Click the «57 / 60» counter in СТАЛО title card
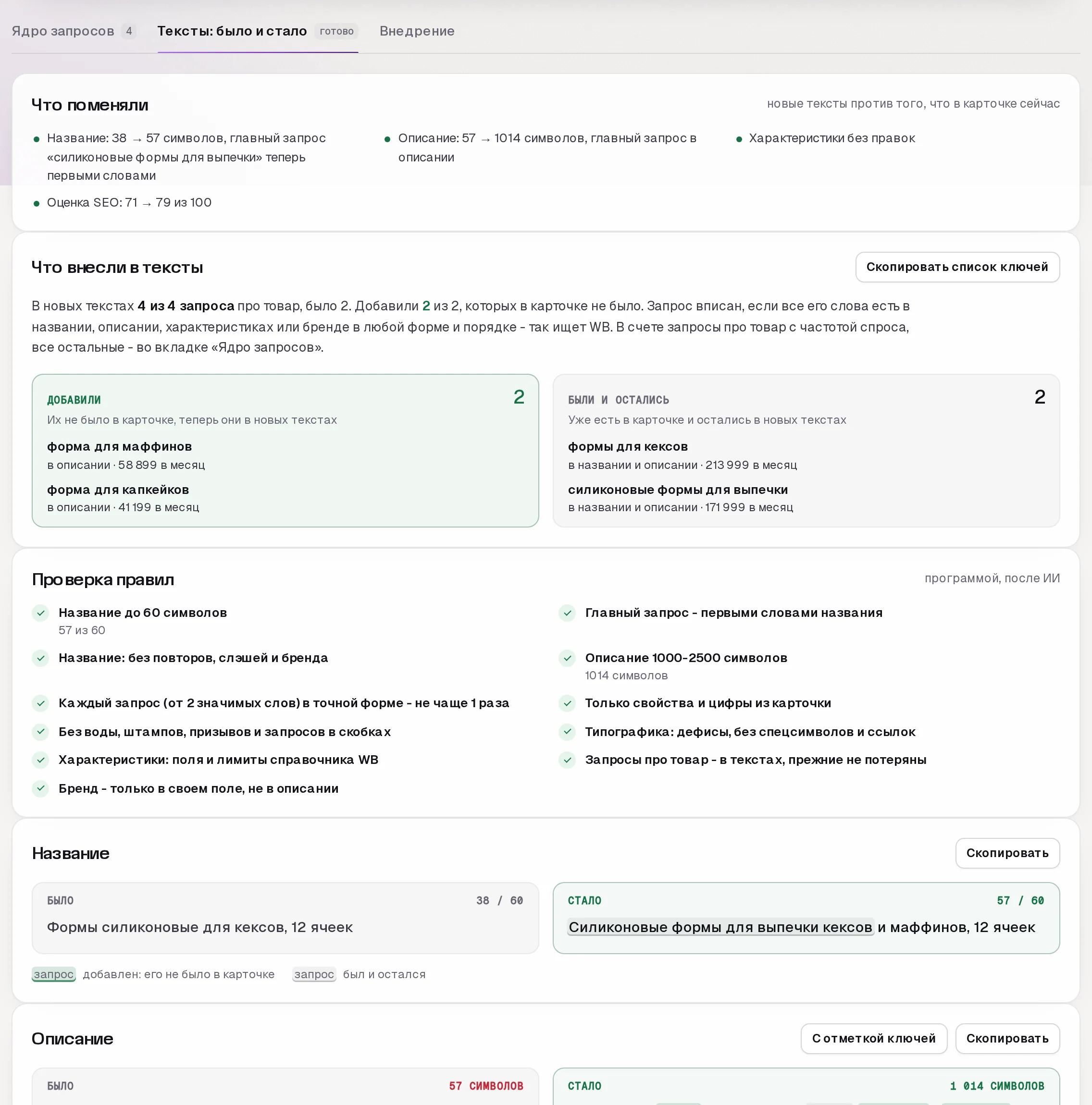Viewport: 1092px width, 1105px height. [1020, 900]
